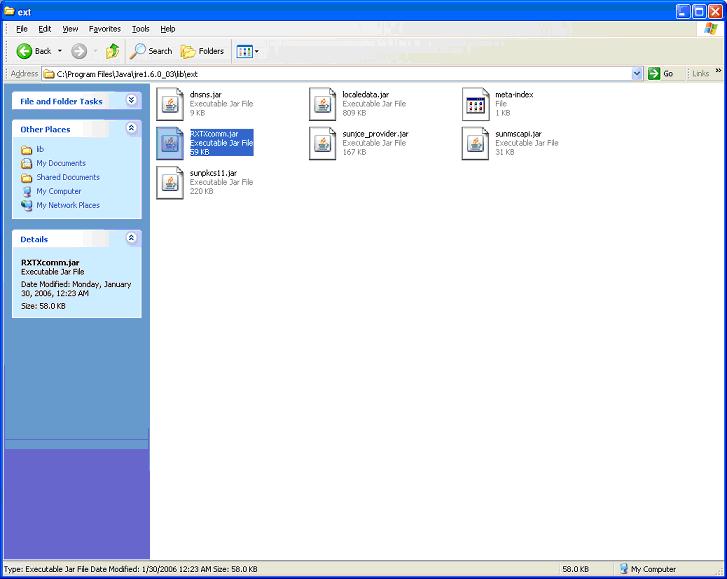
Task: Go up one folder level icon
Action: [x=112, y=51]
